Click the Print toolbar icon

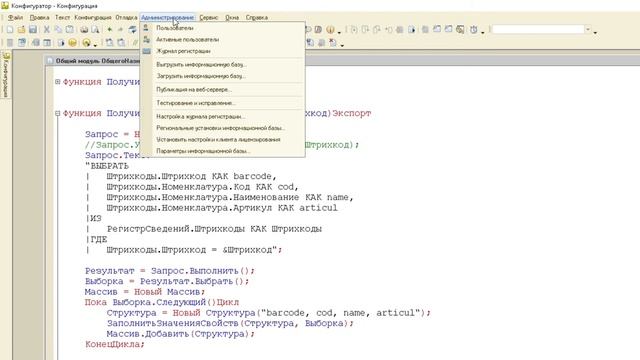click(84, 30)
